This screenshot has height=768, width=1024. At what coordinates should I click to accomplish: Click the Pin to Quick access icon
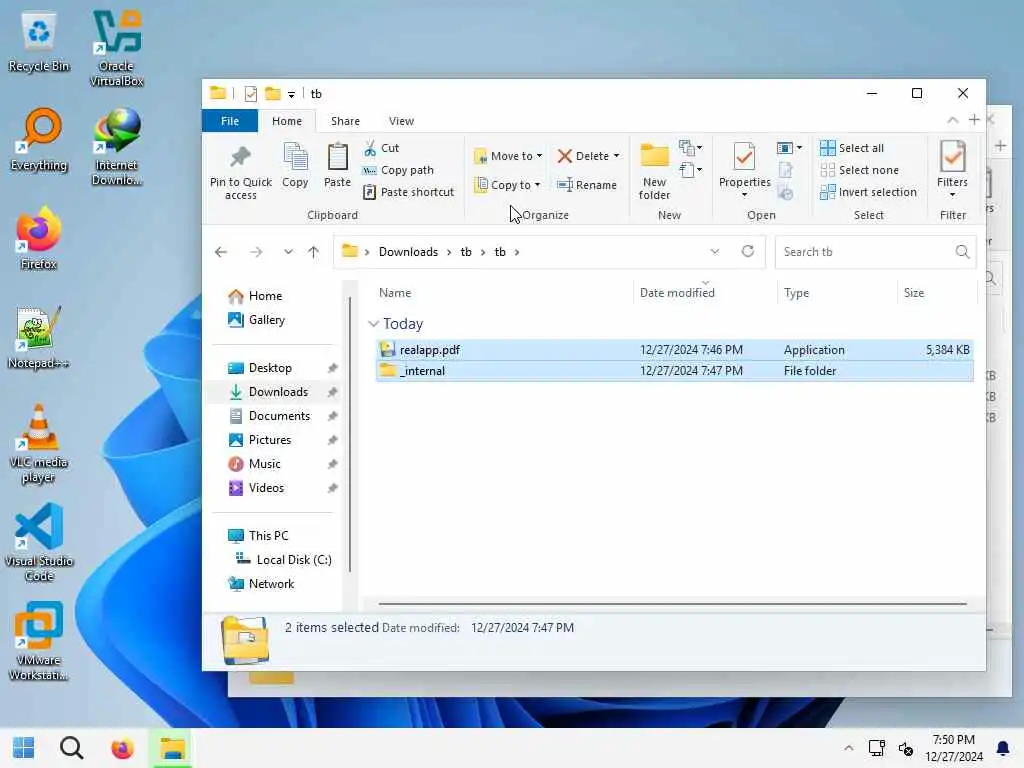pyautogui.click(x=240, y=157)
